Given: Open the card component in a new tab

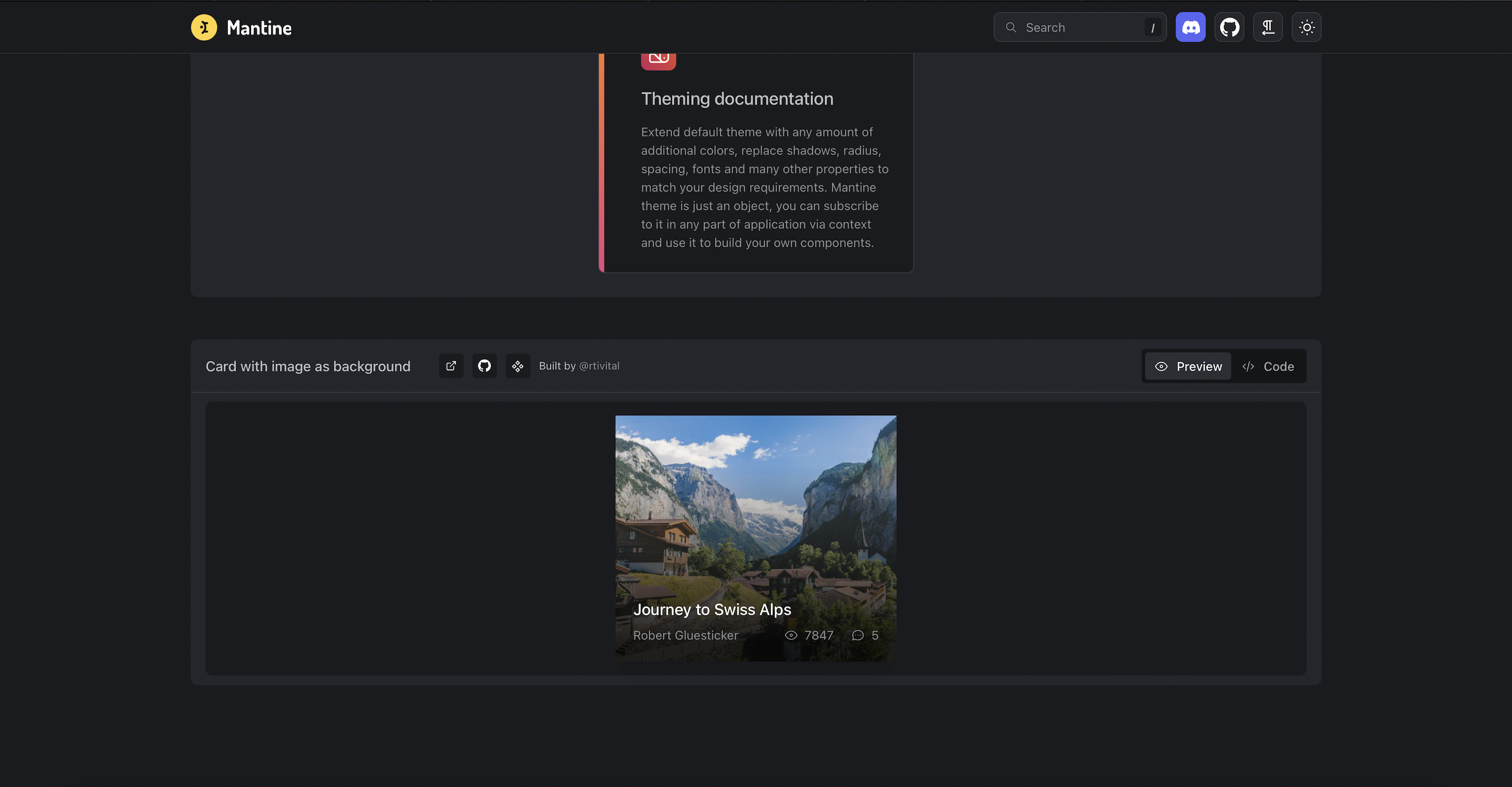Looking at the screenshot, I should point(451,366).
